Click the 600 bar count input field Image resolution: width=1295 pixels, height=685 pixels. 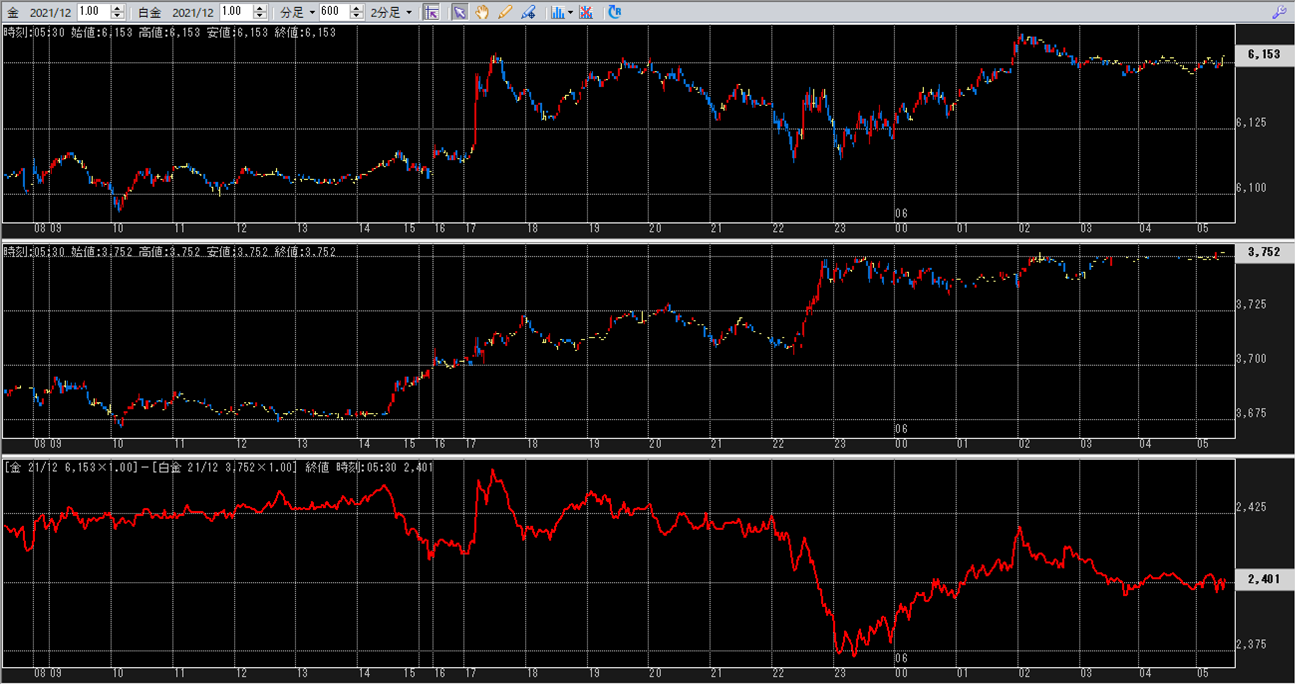[x=333, y=12]
